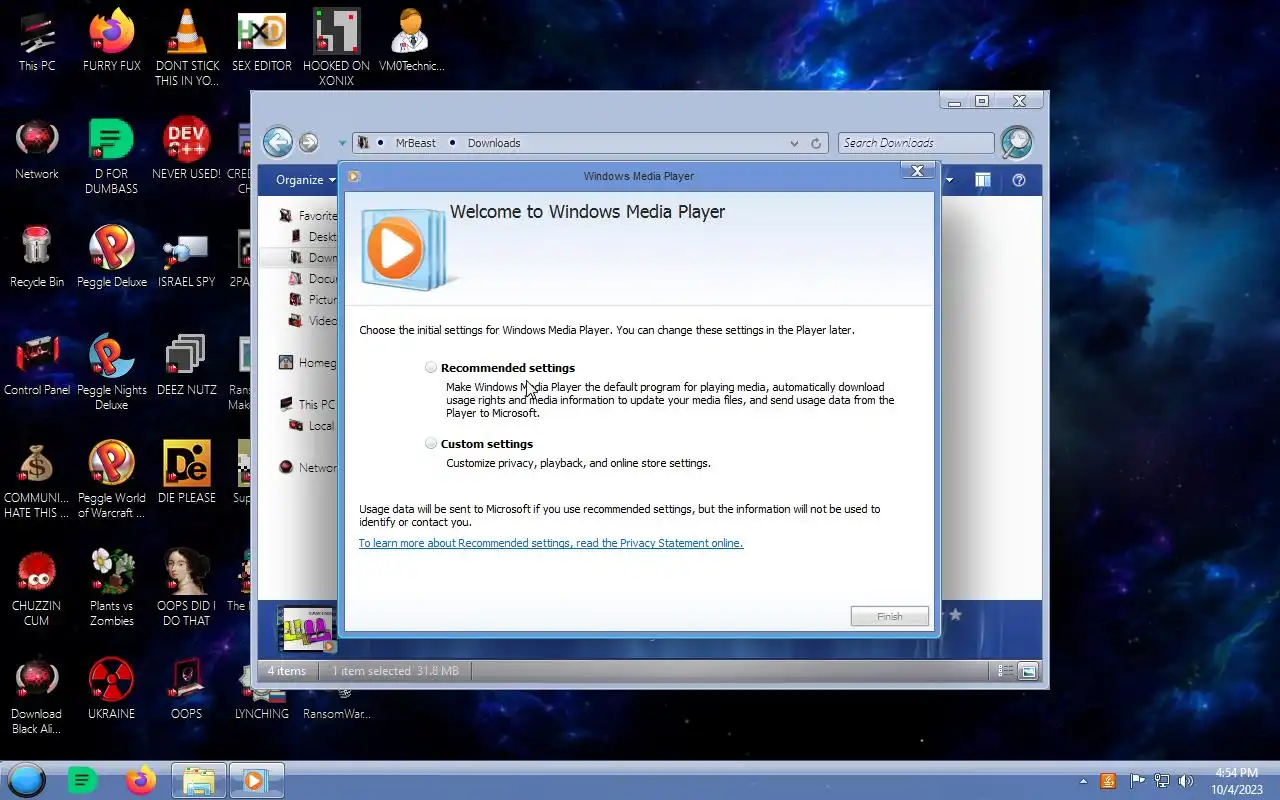The image size is (1280, 800).
Task: Go back in the Downloads explorer window
Action: click(x=278, y=142)
